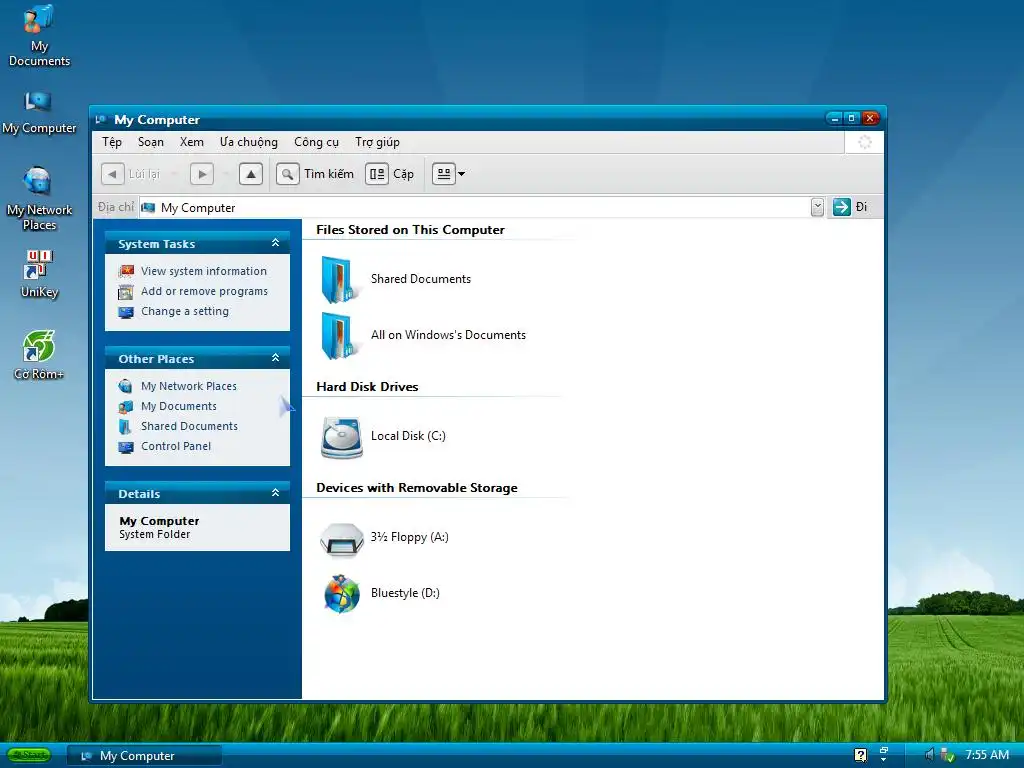Open My Documents desktop icon
This screenshot has width=1024, height=768.
[39, 36]
